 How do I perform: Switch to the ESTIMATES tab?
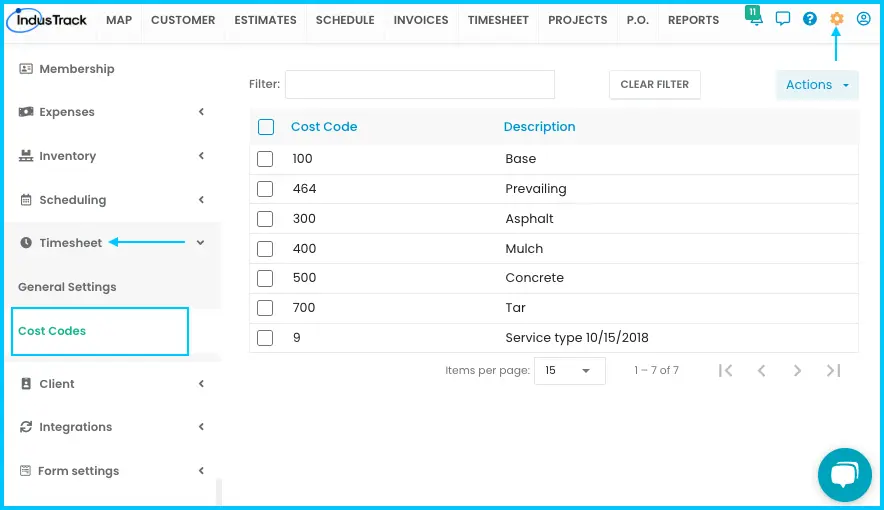coord(265,20)
